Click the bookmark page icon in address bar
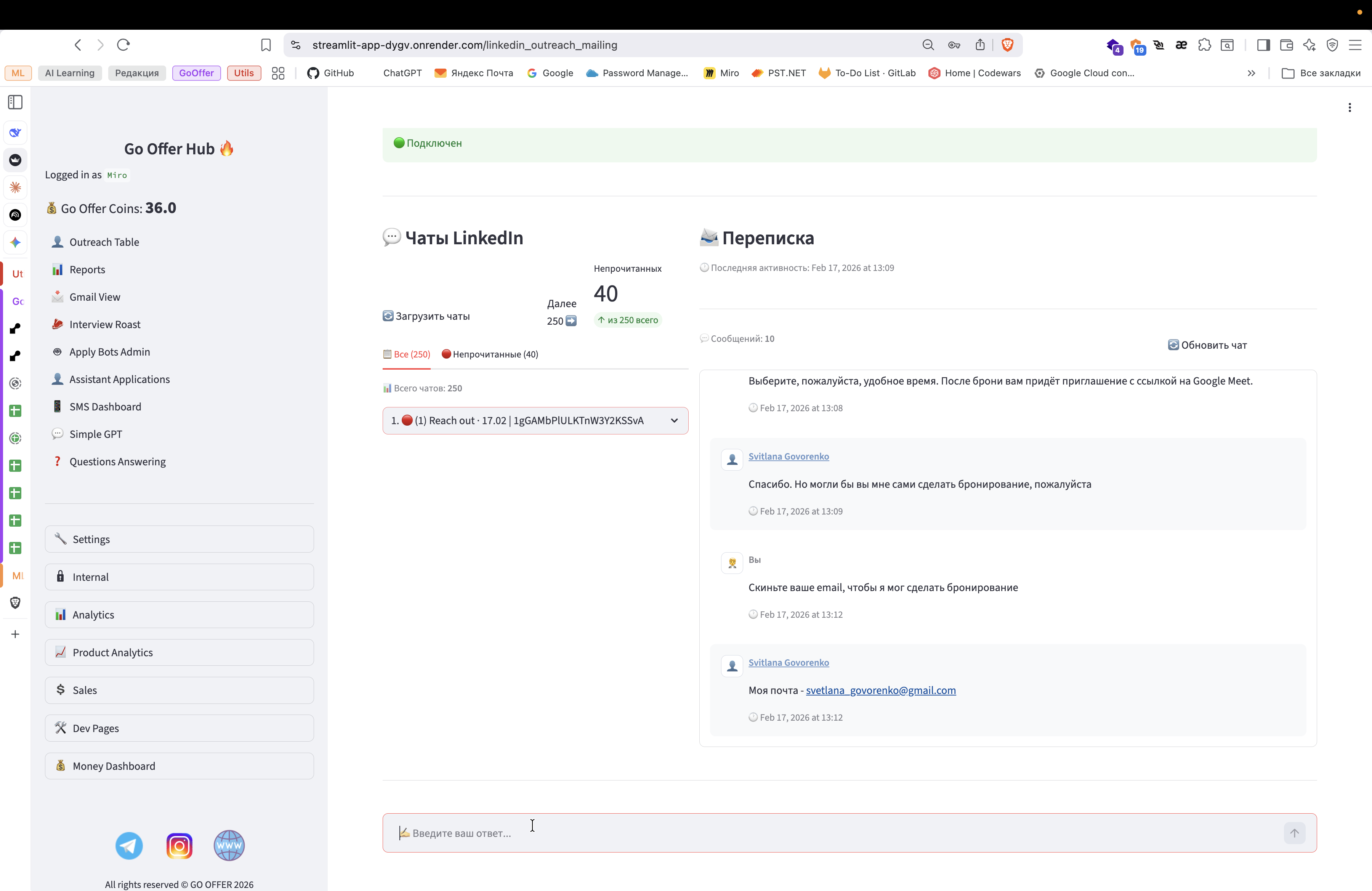The image size is (1372, 891). [266, 45]
